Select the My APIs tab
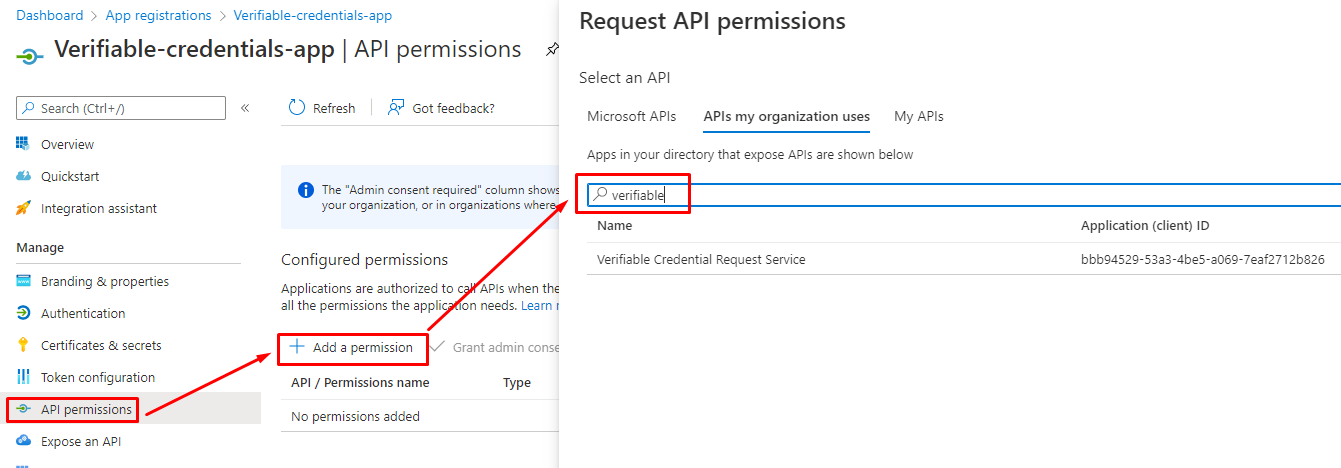 pyautogui.click(x=918, y=116)
